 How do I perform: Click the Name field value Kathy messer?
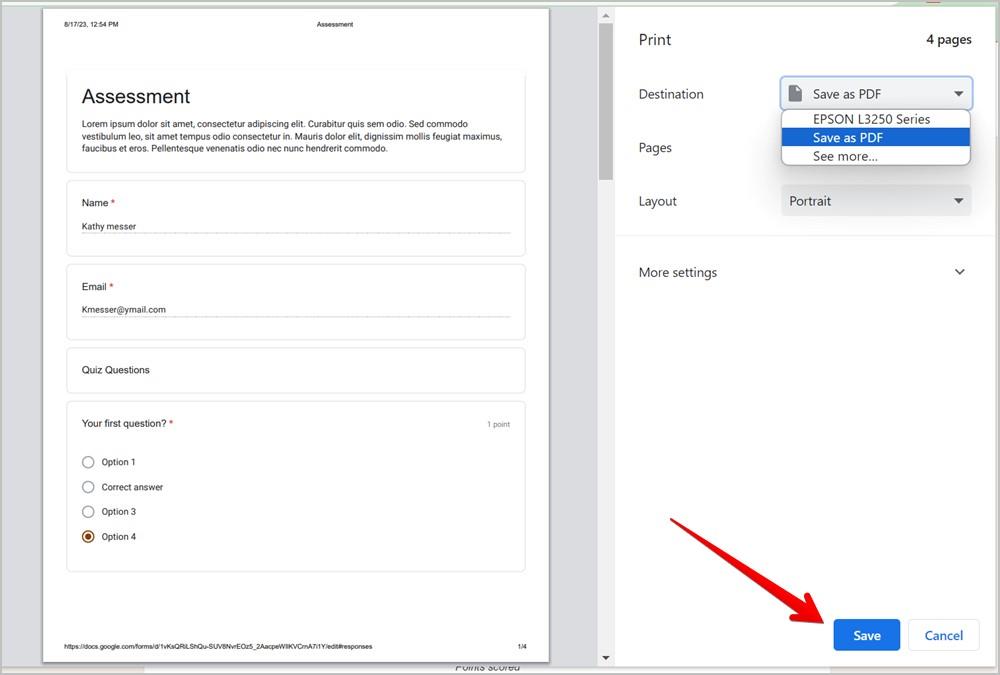tap(108, 226)
